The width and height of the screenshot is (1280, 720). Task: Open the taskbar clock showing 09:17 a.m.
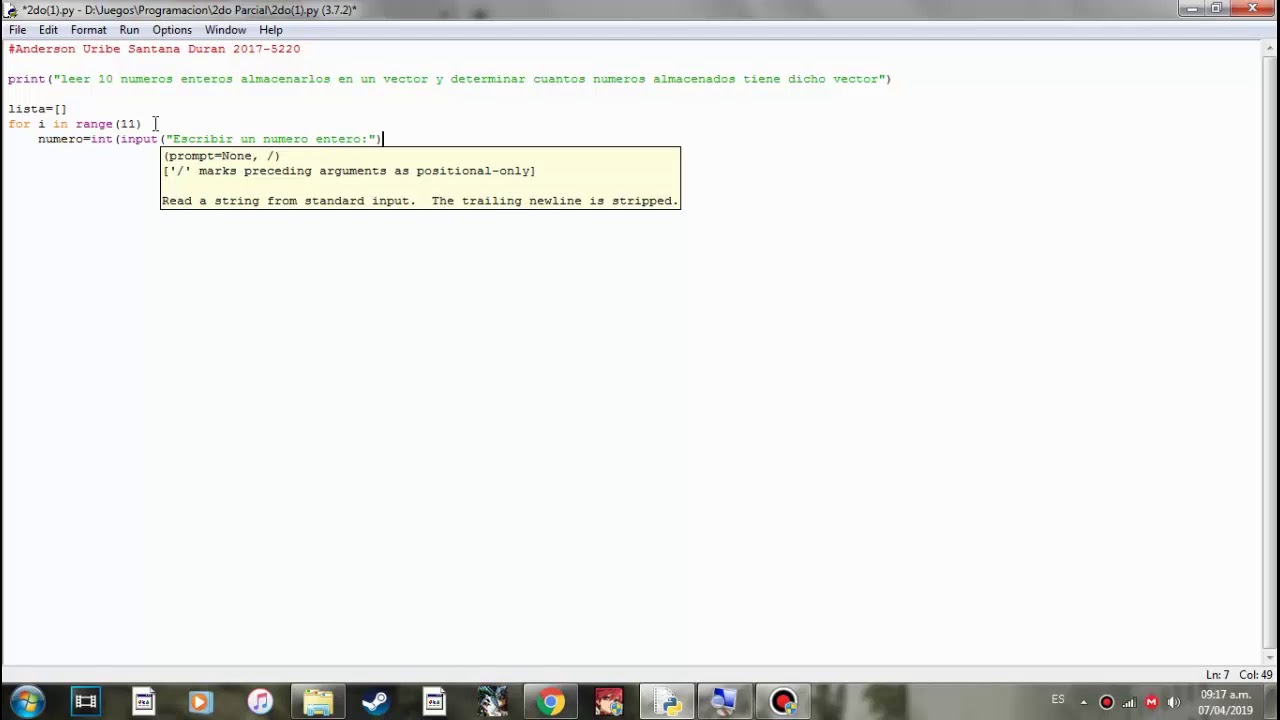point(1226,702)
